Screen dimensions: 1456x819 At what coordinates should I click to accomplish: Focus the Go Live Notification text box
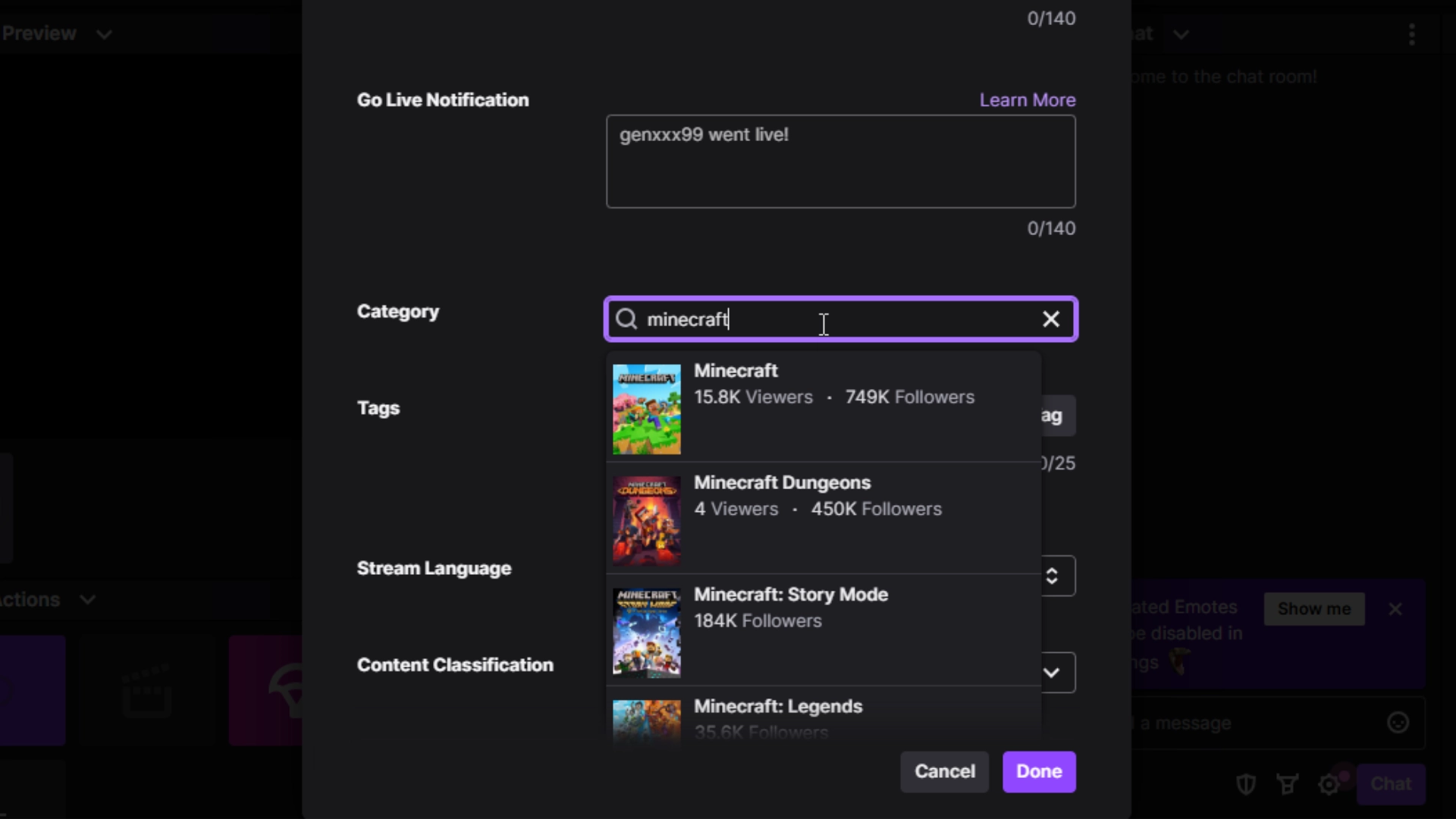pyautogui.click(x=840, y=162)
